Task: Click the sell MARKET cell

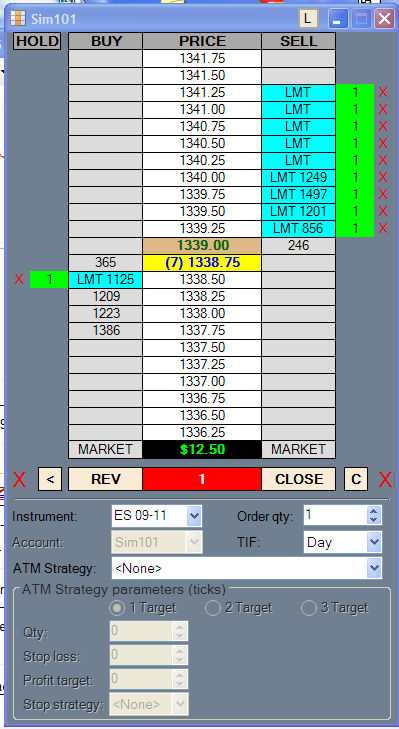Action: [x=299, y=450]
